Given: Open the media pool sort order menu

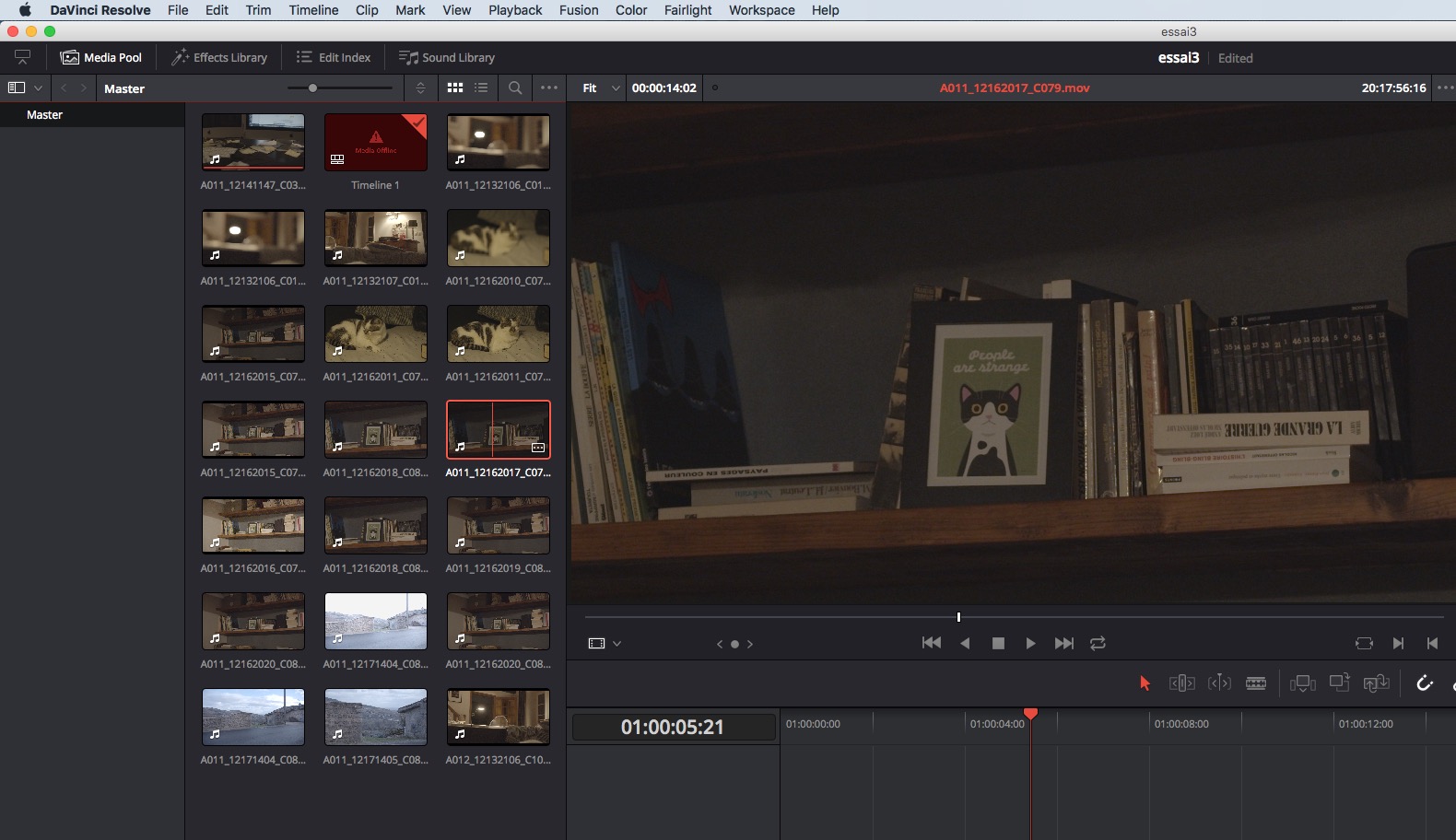Looking at the screenshot, I should coord(420,88).
